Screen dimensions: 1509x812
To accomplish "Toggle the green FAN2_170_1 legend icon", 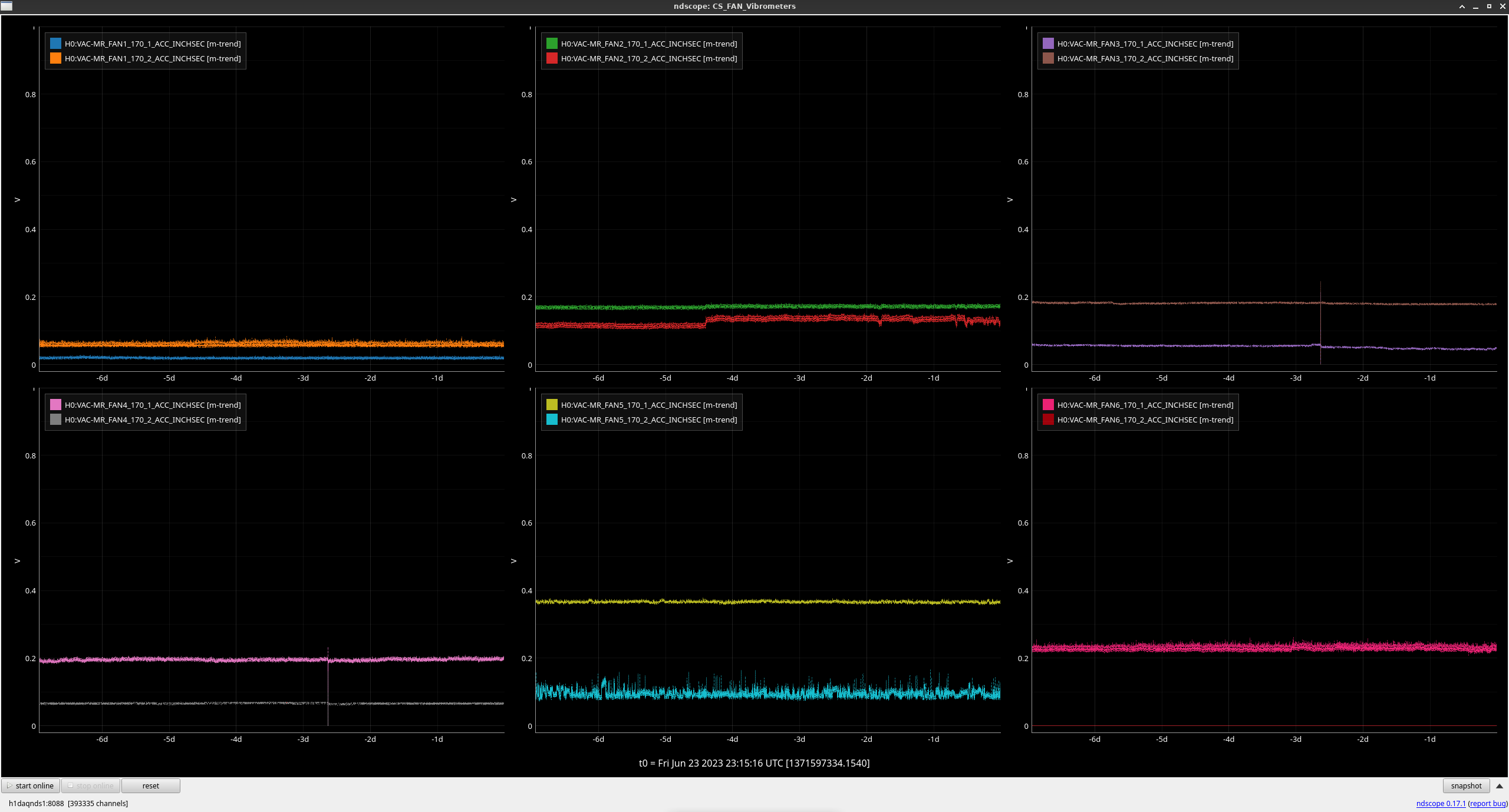I will pos(552,44).
